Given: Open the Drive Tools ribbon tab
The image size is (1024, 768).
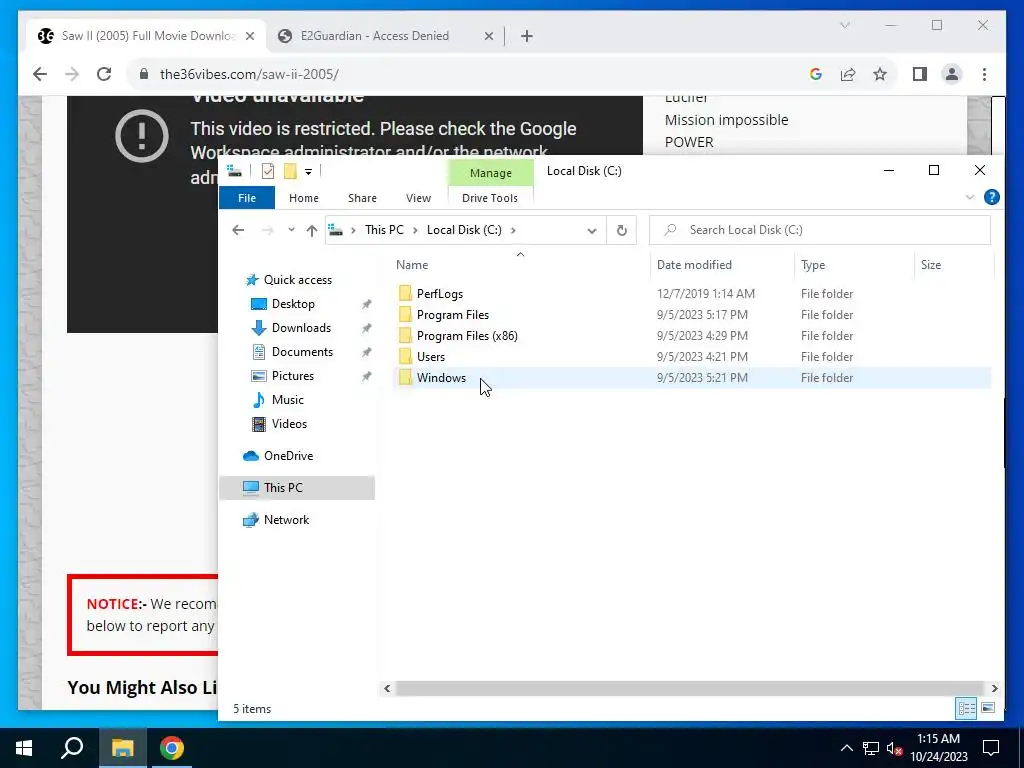Looking at the screenshot, I should [490, 198].
